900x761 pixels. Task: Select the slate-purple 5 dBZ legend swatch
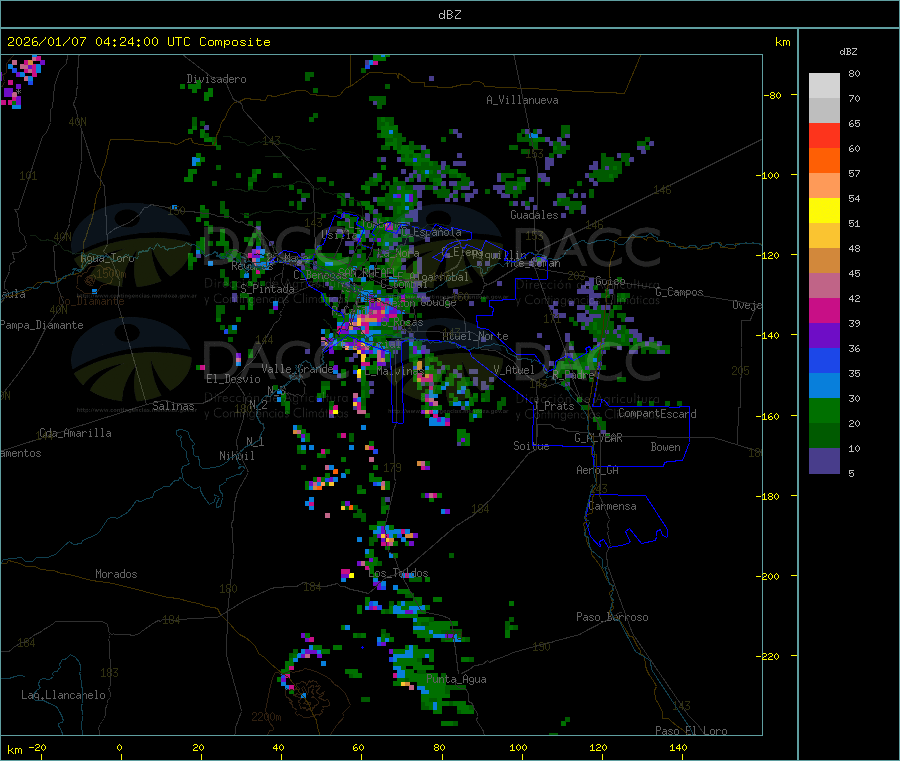(x=824, y=461)
